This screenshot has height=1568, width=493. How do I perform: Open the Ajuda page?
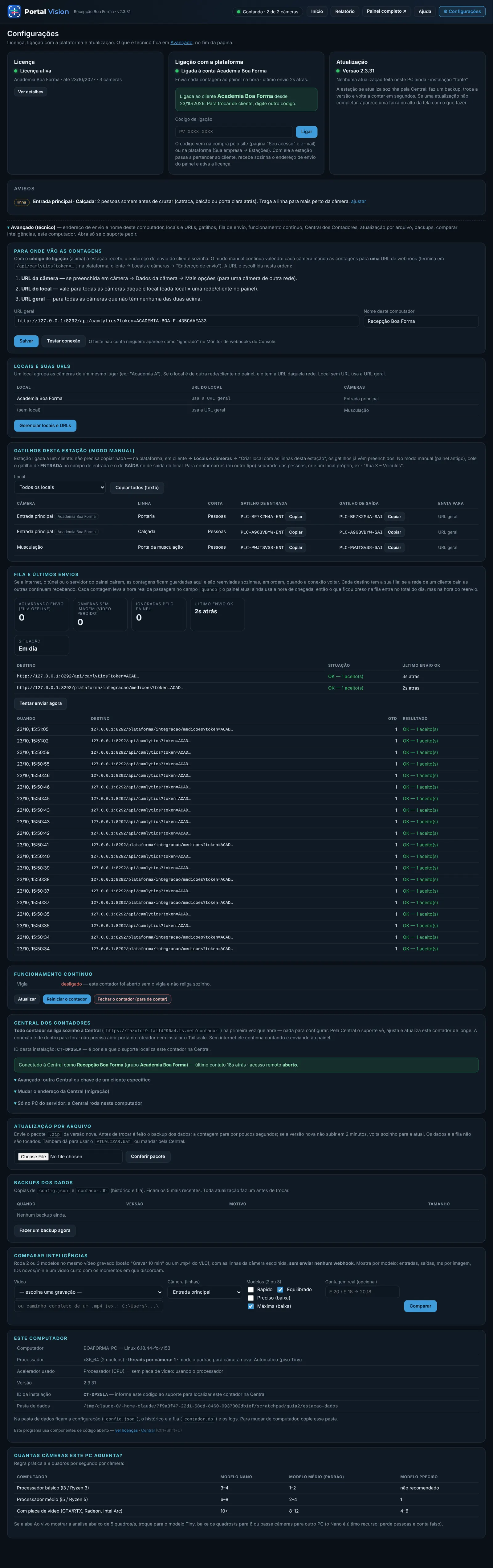coord(425,12)
